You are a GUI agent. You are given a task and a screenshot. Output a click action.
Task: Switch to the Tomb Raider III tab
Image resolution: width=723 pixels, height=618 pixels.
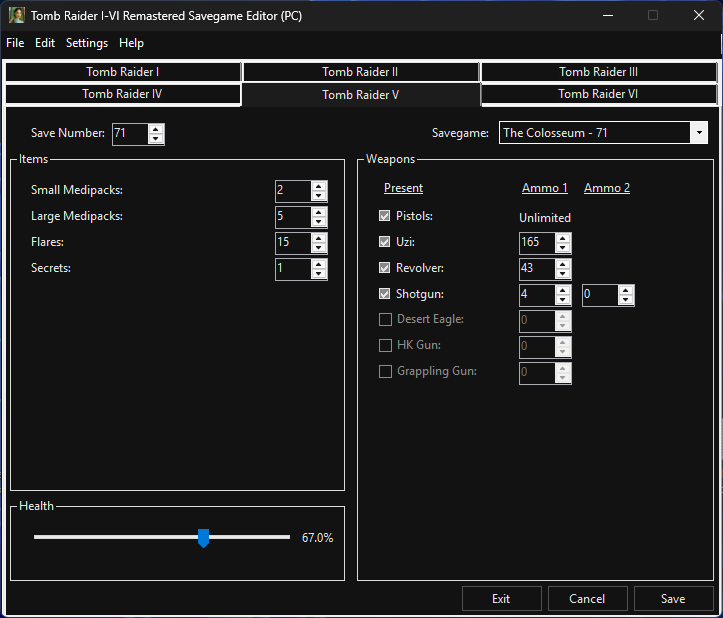599,72
